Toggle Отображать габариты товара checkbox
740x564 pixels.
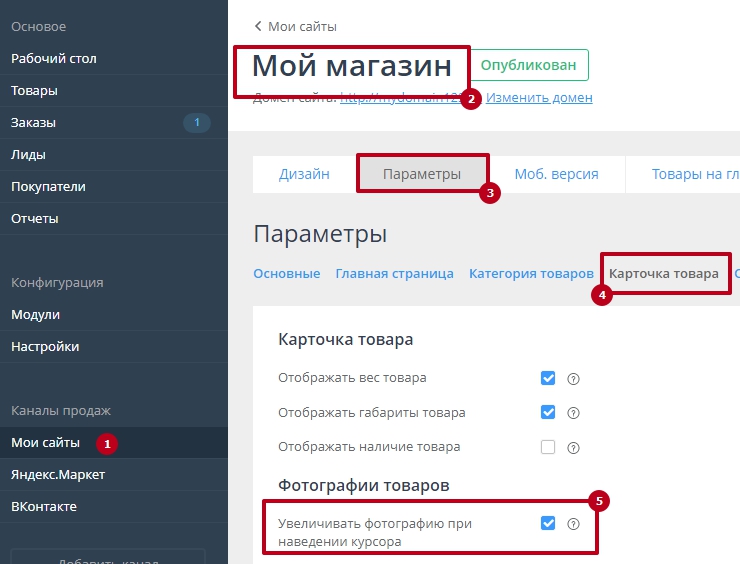(x=548, y=412)
